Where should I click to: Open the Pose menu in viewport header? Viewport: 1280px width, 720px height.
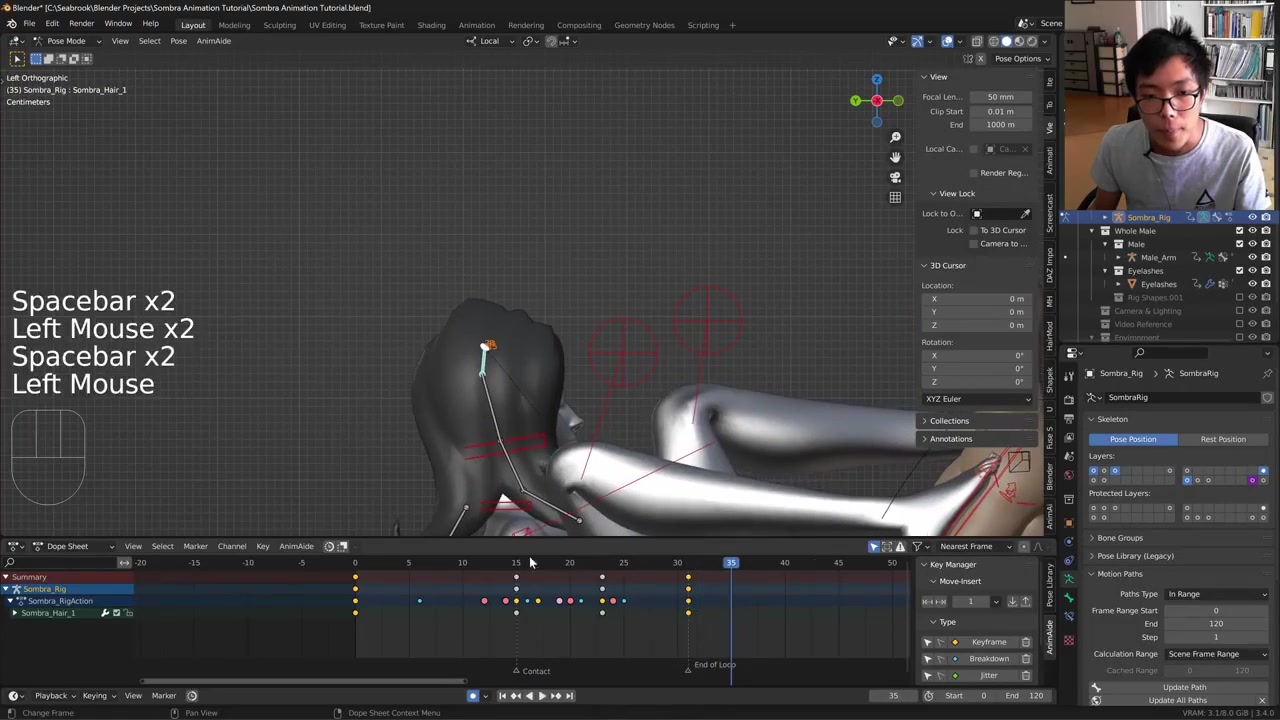178,41
